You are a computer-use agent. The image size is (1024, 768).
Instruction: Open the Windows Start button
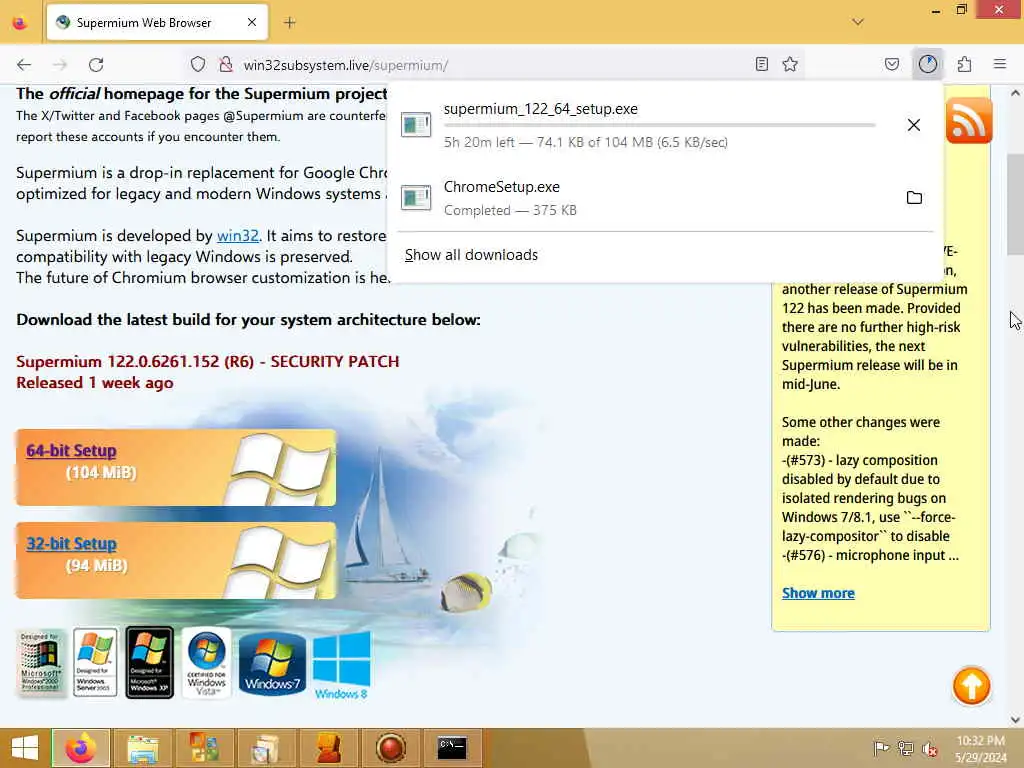coord(24,748)
